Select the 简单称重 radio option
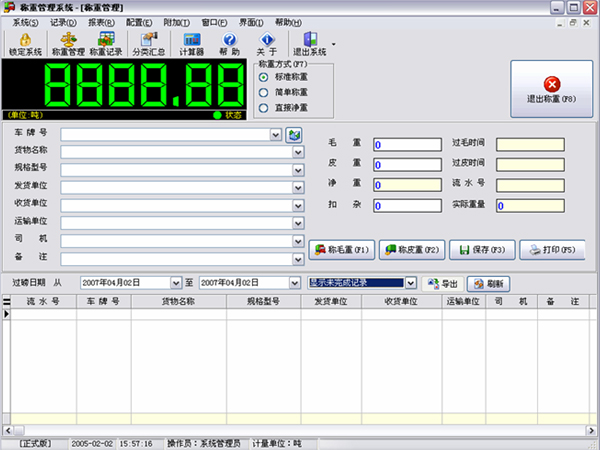 pyautogui.click(x=264, y=93)
